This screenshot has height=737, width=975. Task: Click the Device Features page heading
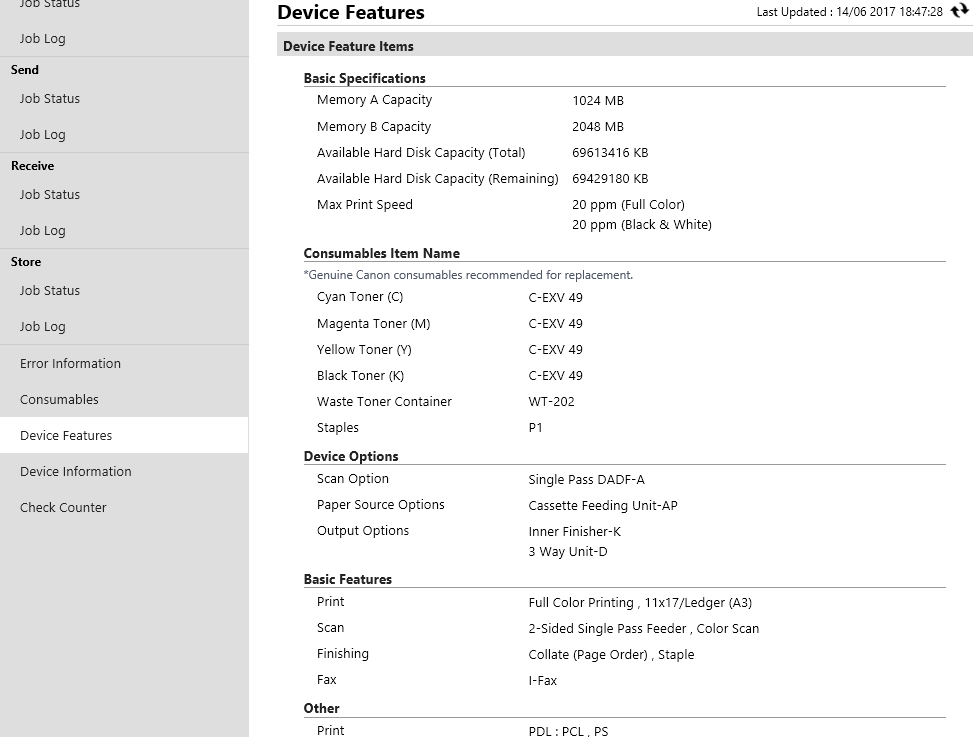point(351,13)
